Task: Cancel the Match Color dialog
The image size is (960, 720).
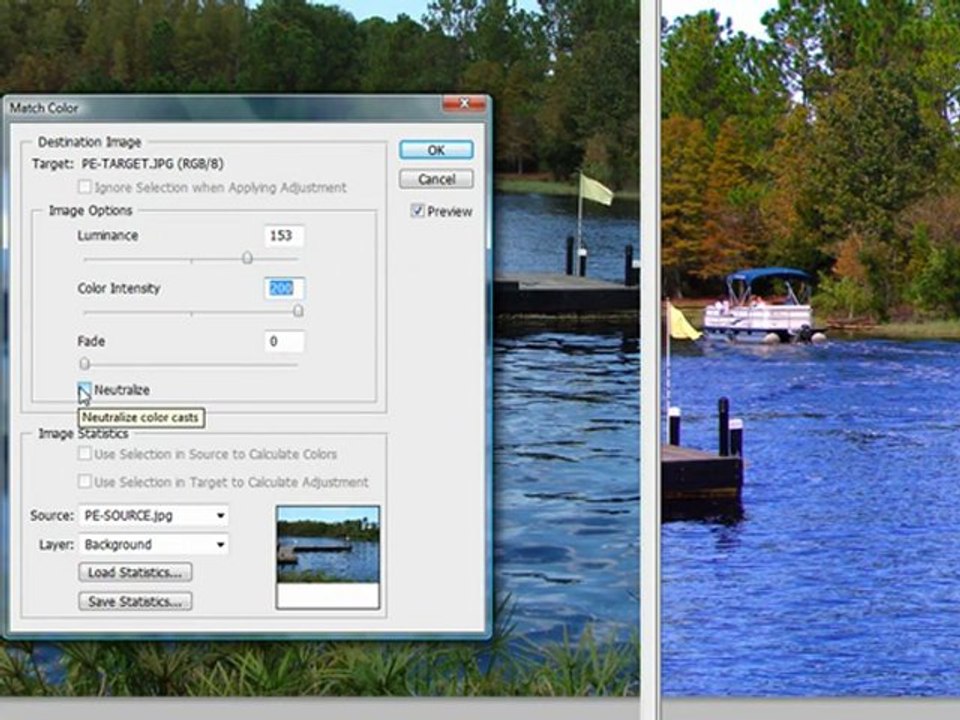Action: pos(436,179)
